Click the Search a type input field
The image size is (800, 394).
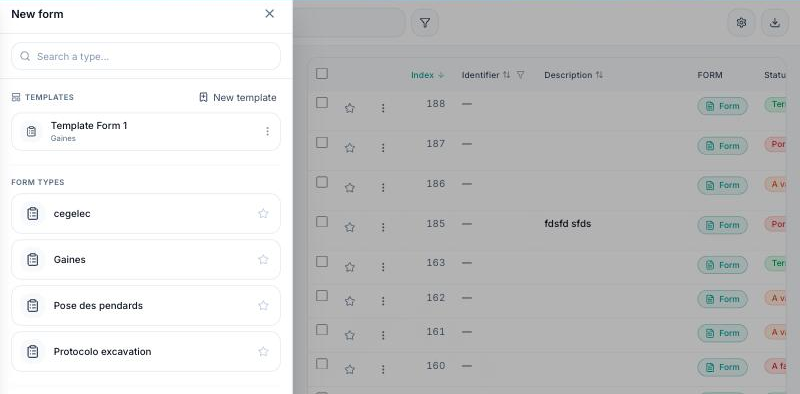(x=146, y=56)
